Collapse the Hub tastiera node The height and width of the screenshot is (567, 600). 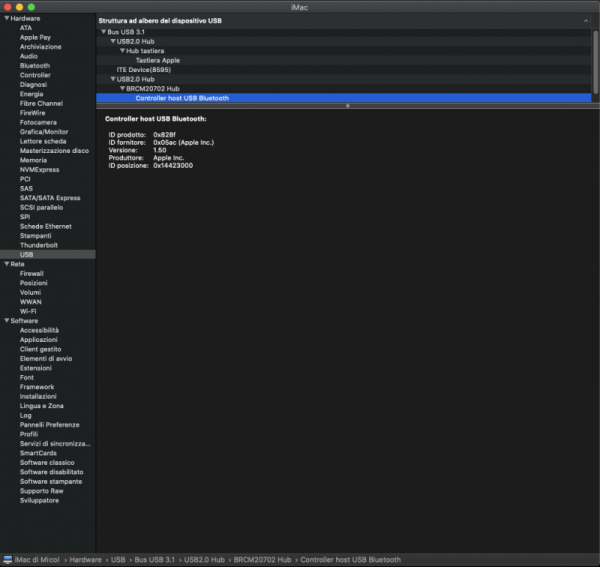122,51
